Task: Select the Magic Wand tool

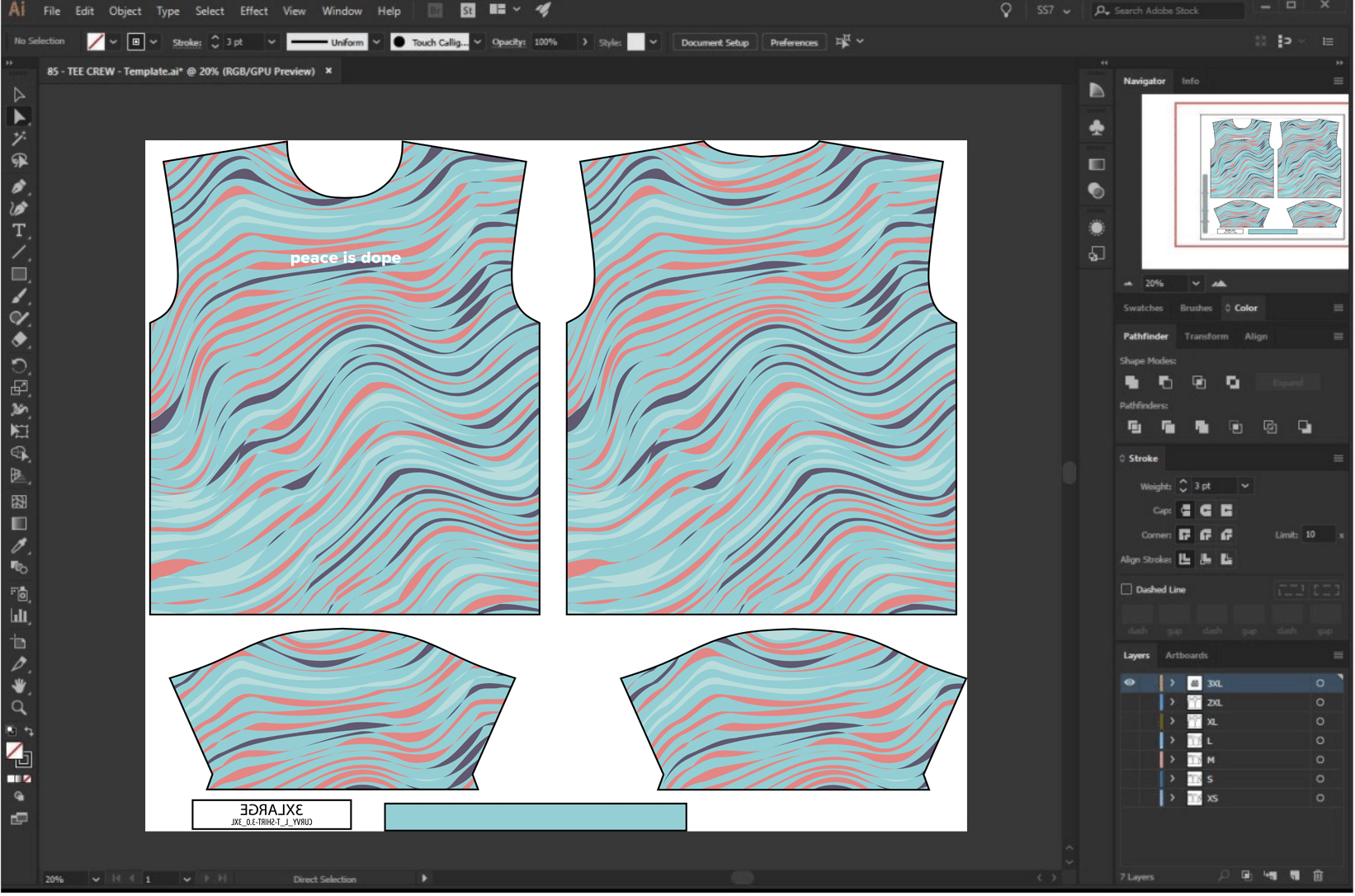Action: click(19, 139)
